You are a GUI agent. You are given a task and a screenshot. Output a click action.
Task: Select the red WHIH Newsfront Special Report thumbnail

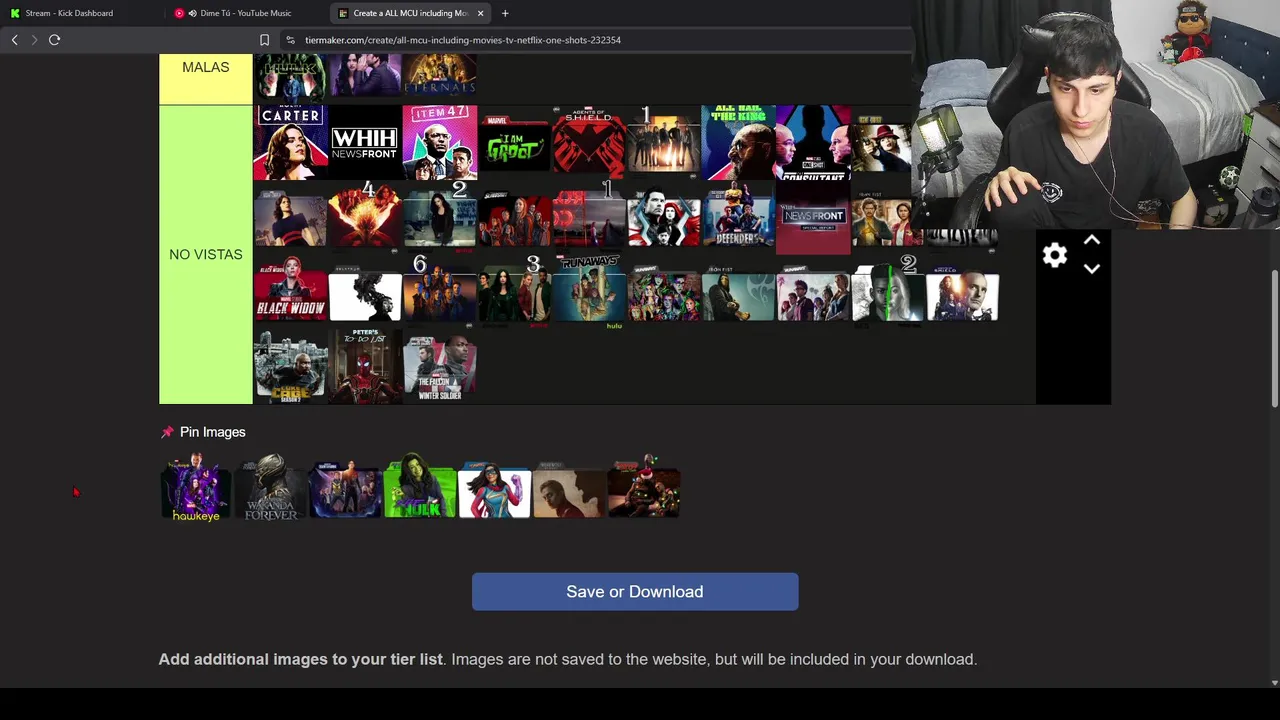point(813,217)
